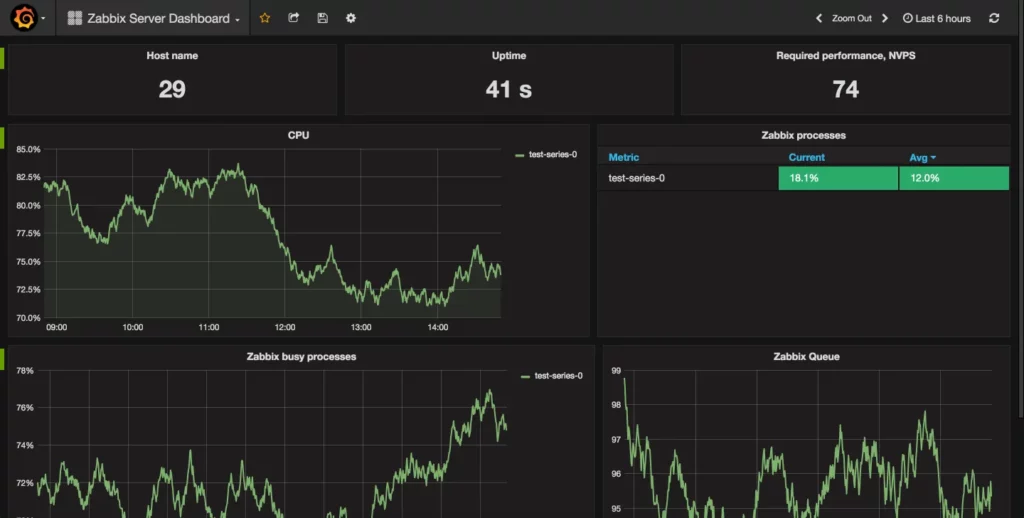Click the 12:00 label on CPU graph axis
The image size is (1024, 518).
tap(285, 327)
